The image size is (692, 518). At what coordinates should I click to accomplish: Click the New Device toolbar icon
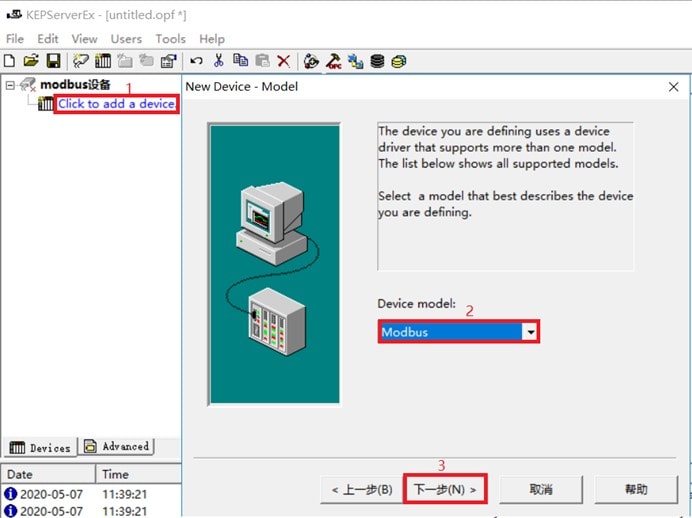(x=103, y=60)
